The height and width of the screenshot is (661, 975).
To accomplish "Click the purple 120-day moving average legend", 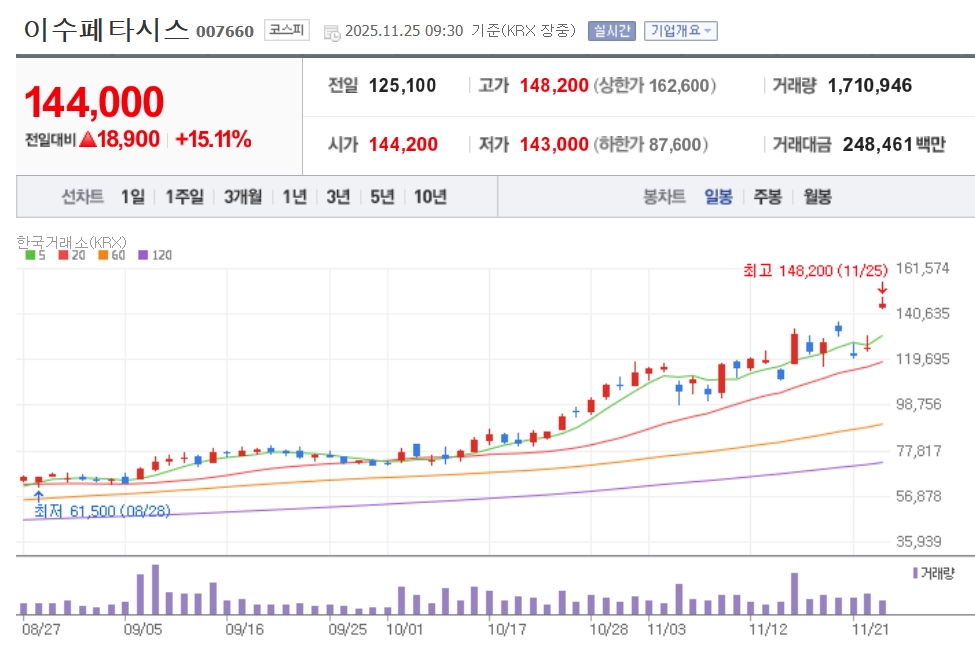I will (x=155, y=255).
